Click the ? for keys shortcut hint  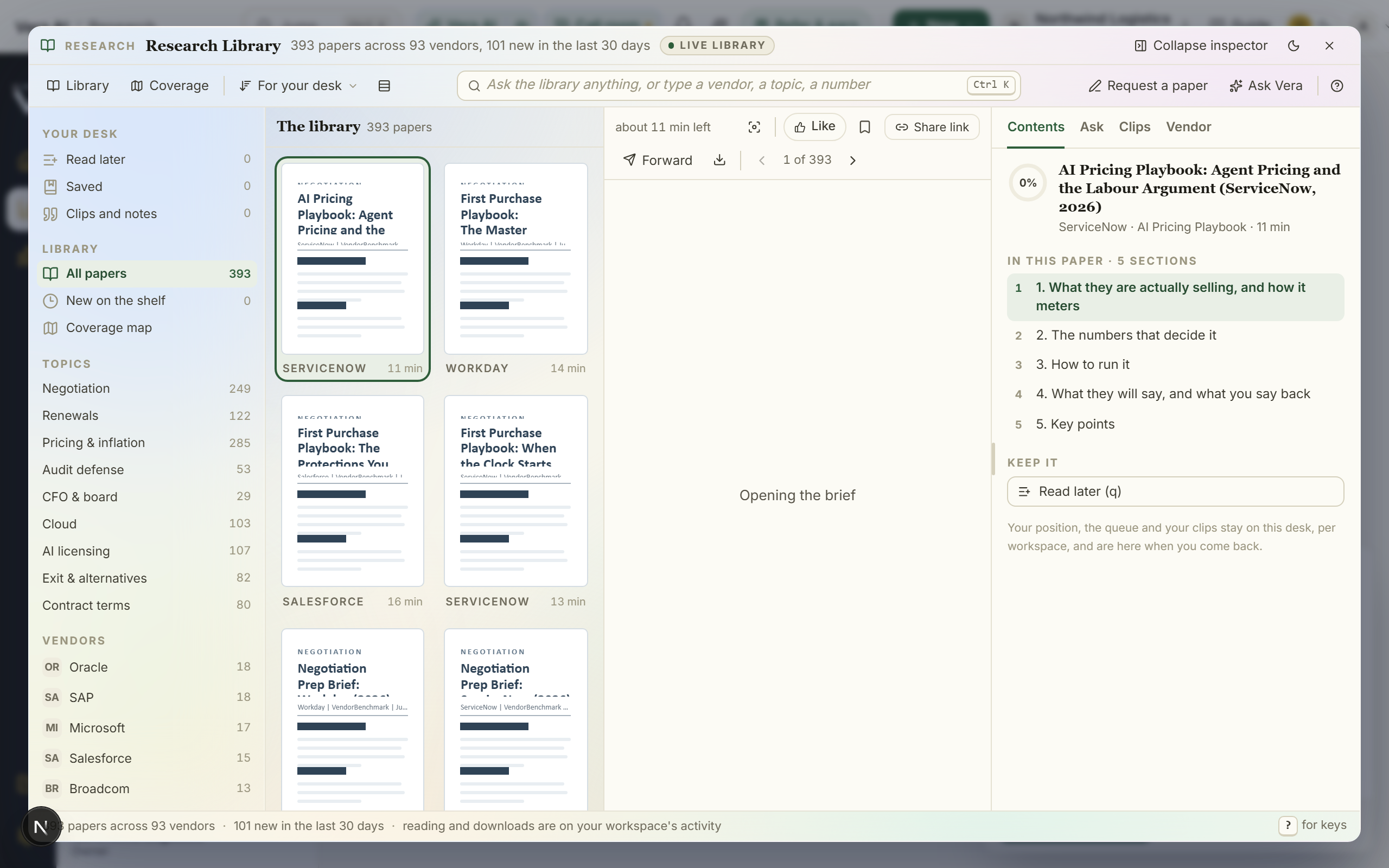tap(1311, 826)
